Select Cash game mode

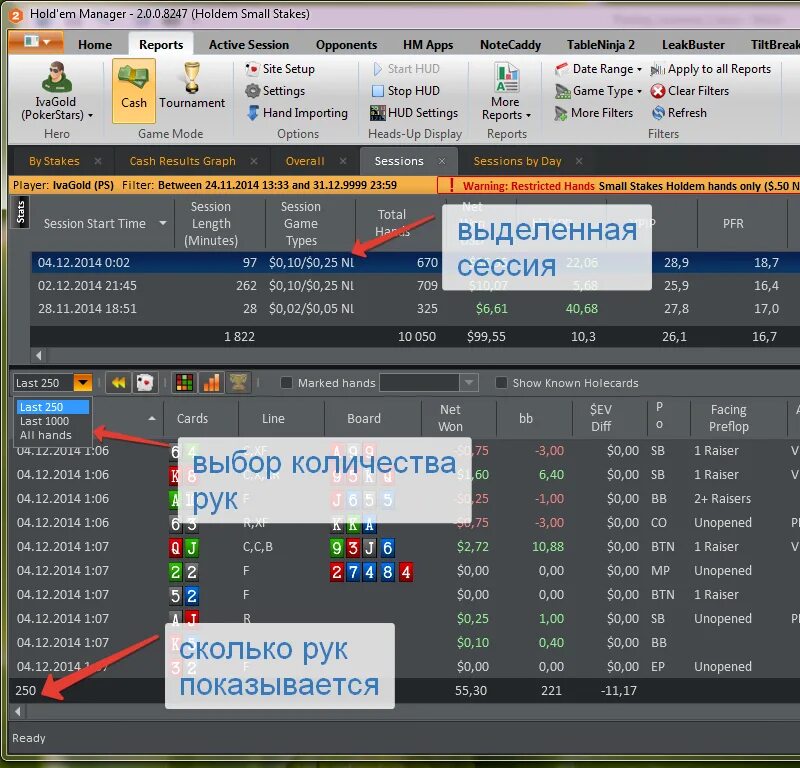pyautogui.click(x=134, y=91)
